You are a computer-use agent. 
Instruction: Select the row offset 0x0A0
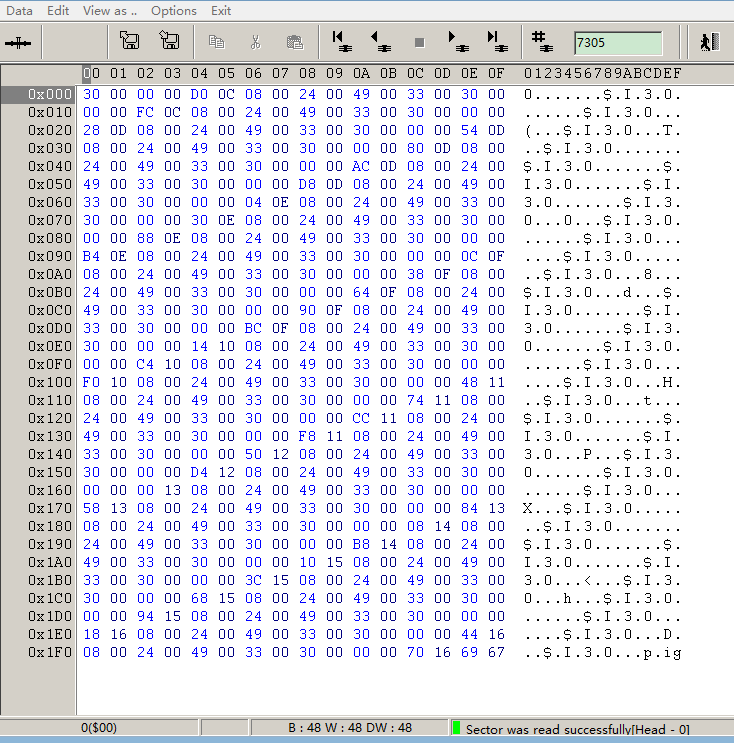[50, 274]
